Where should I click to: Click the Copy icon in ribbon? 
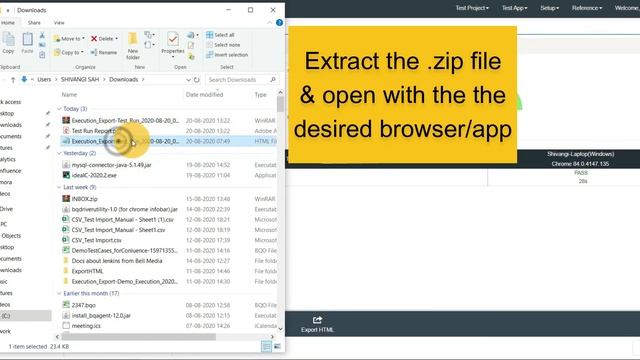click(x=8, y=43)
